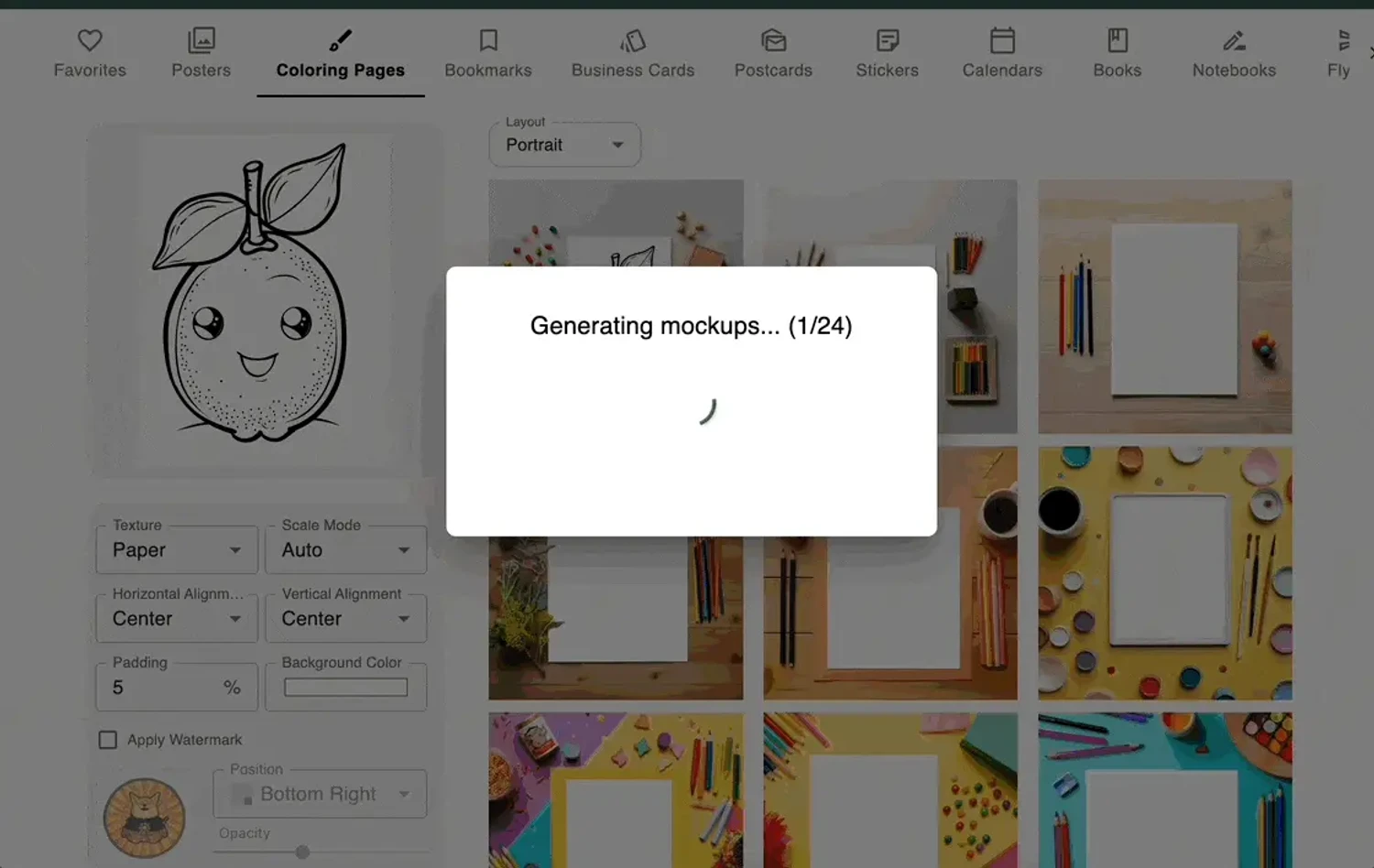Image resolution: width=1374 pixels, height=868 pixels.
Task: Open the Vertical Alignment dropdown
Action: coord(345,618)
